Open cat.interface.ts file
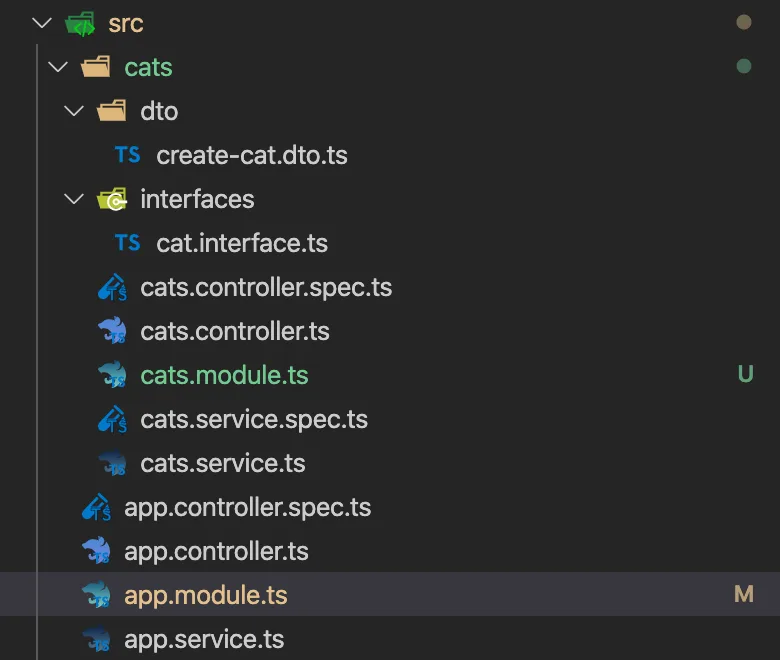 tap(242, 243)
